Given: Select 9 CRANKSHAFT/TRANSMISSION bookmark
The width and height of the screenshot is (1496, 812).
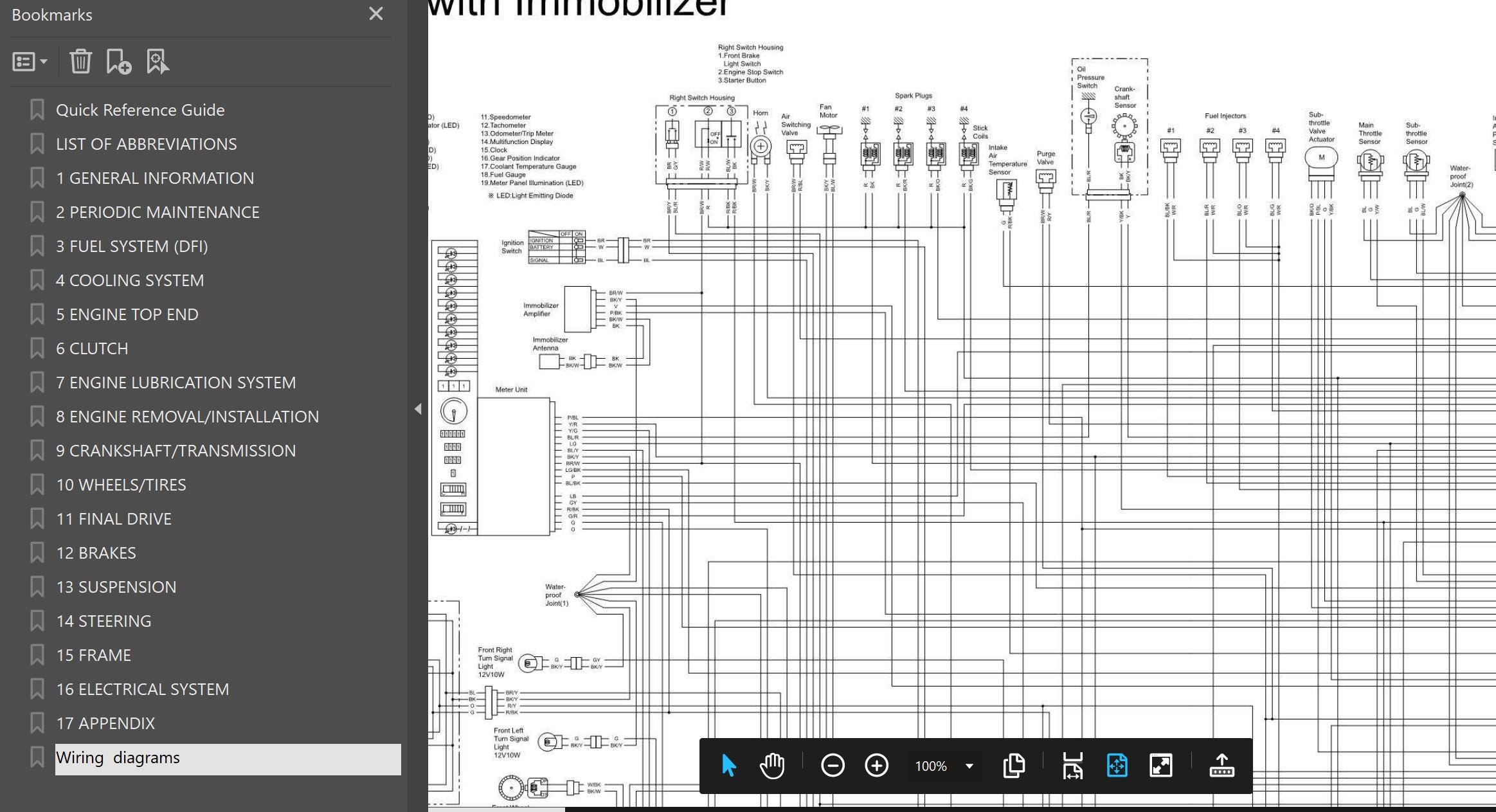Looking at the screenshot, I should tap(176, 451).
